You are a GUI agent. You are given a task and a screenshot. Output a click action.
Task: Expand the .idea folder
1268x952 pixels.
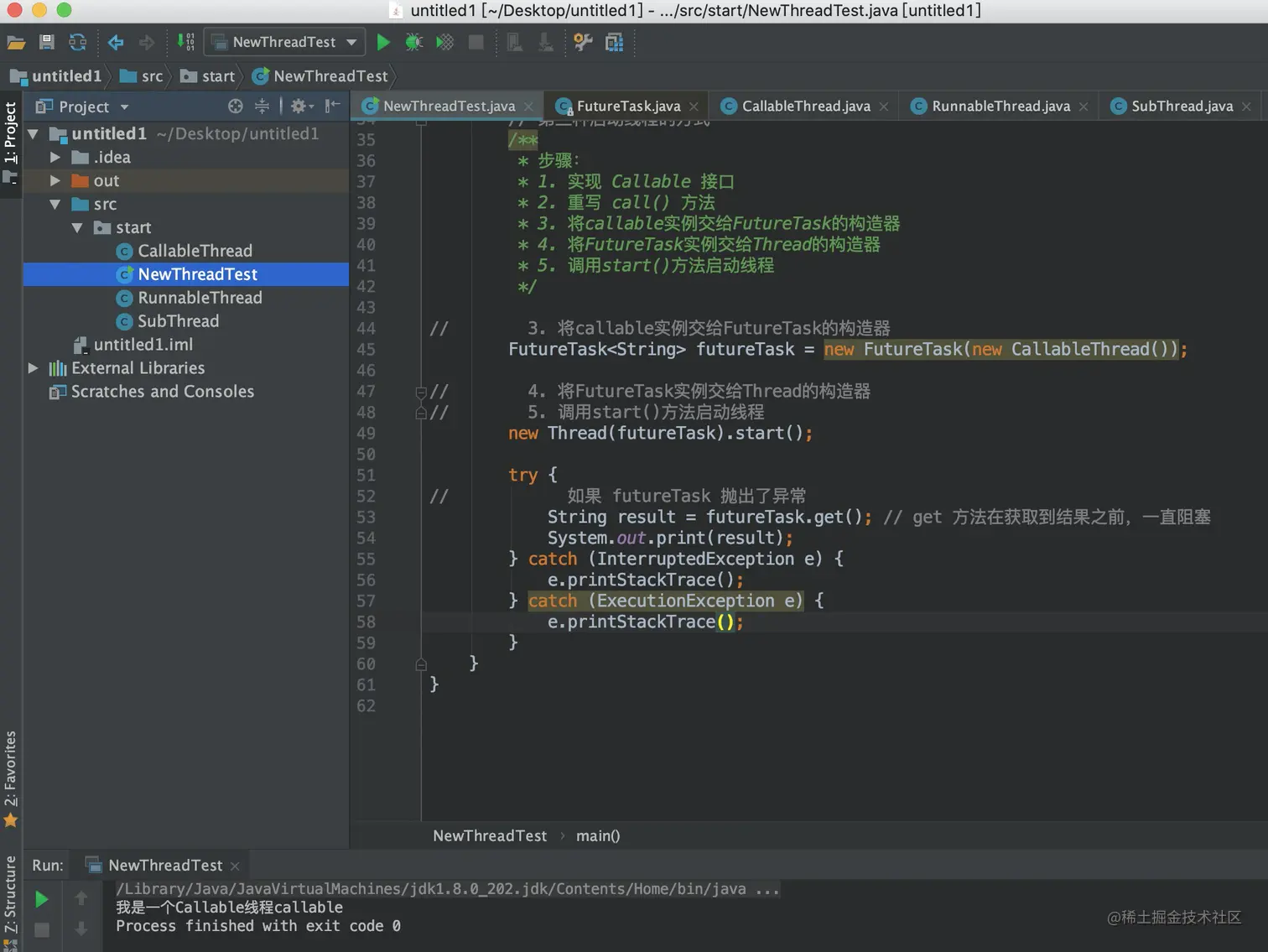click(x=55, y=157)
